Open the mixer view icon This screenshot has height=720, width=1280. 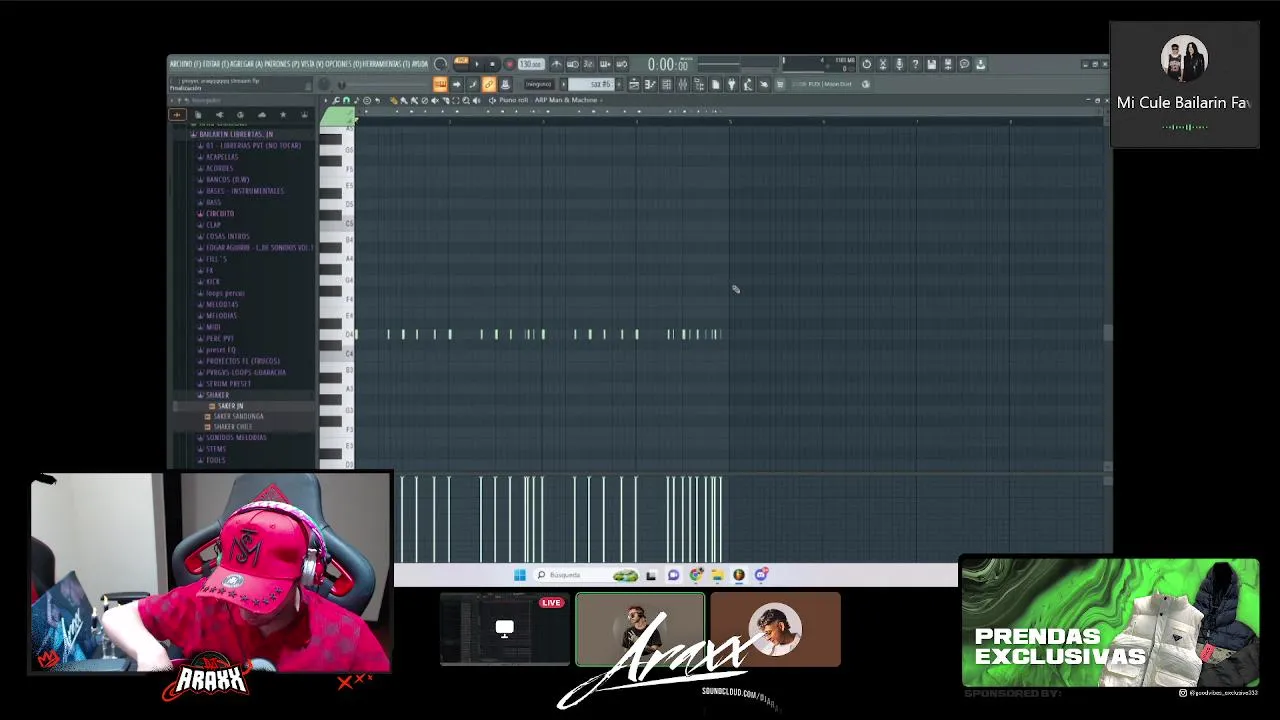[x=682, y=84]
